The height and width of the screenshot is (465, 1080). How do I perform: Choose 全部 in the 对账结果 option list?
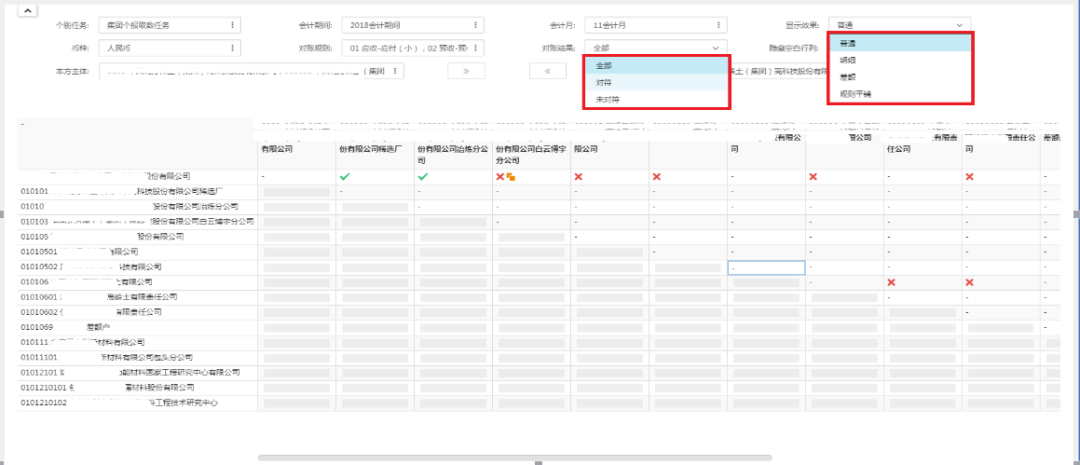[656, 65]
